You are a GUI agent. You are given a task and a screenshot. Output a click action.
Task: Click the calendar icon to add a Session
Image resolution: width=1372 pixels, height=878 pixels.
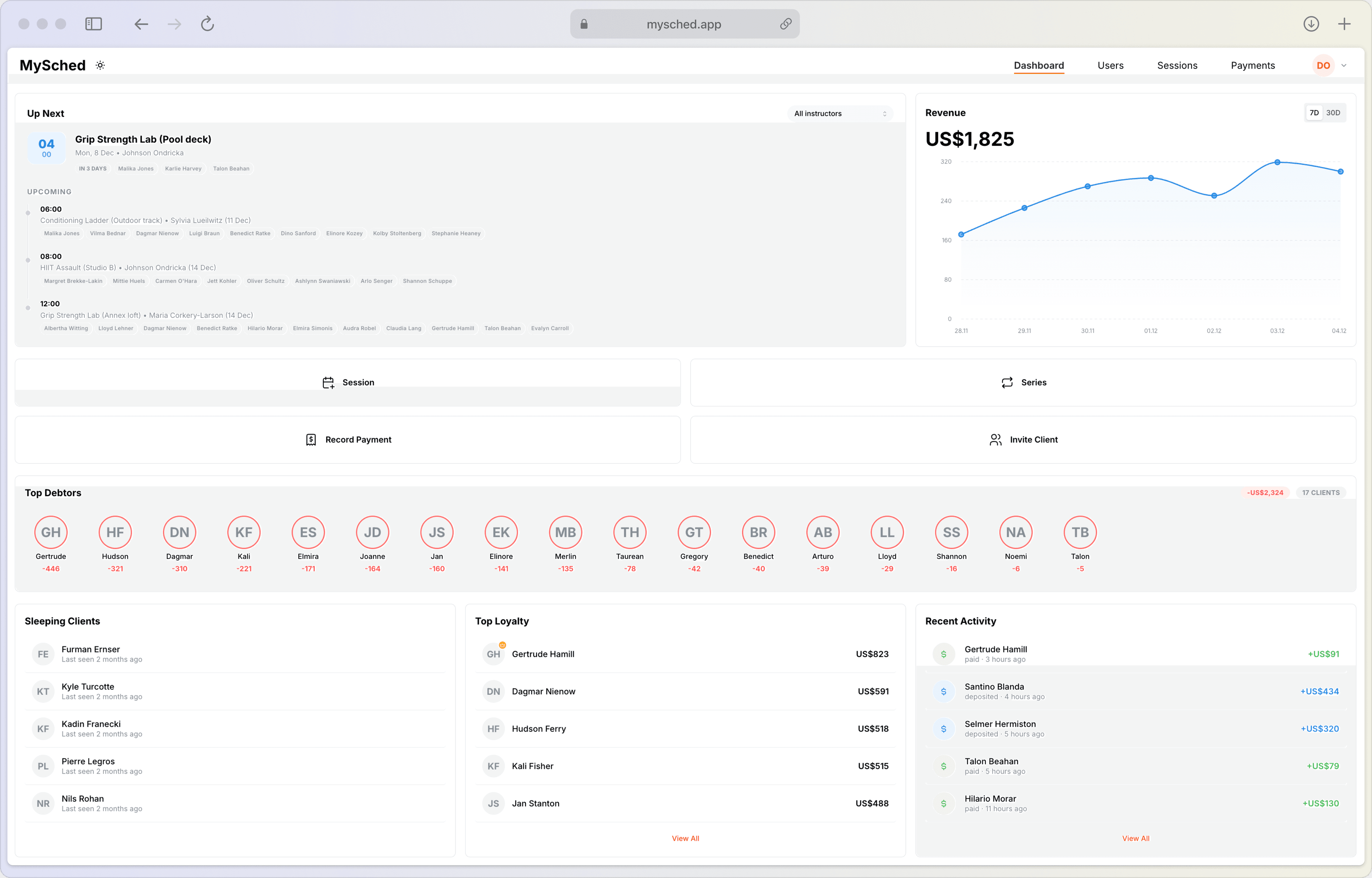tap(329, 383)
